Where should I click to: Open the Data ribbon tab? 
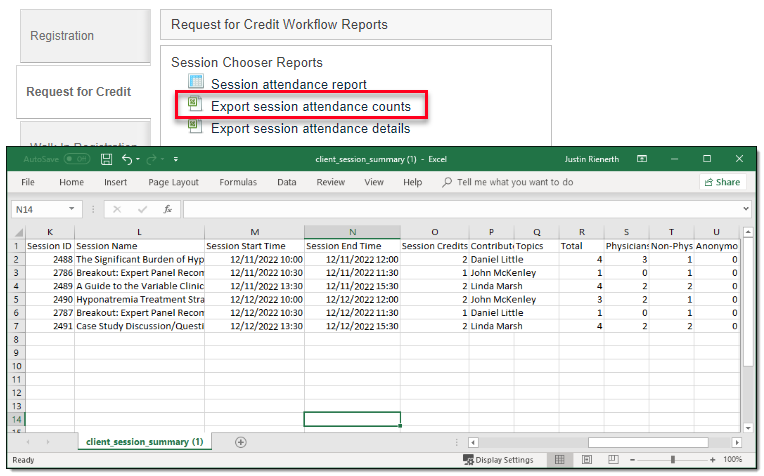coord(286,182)
